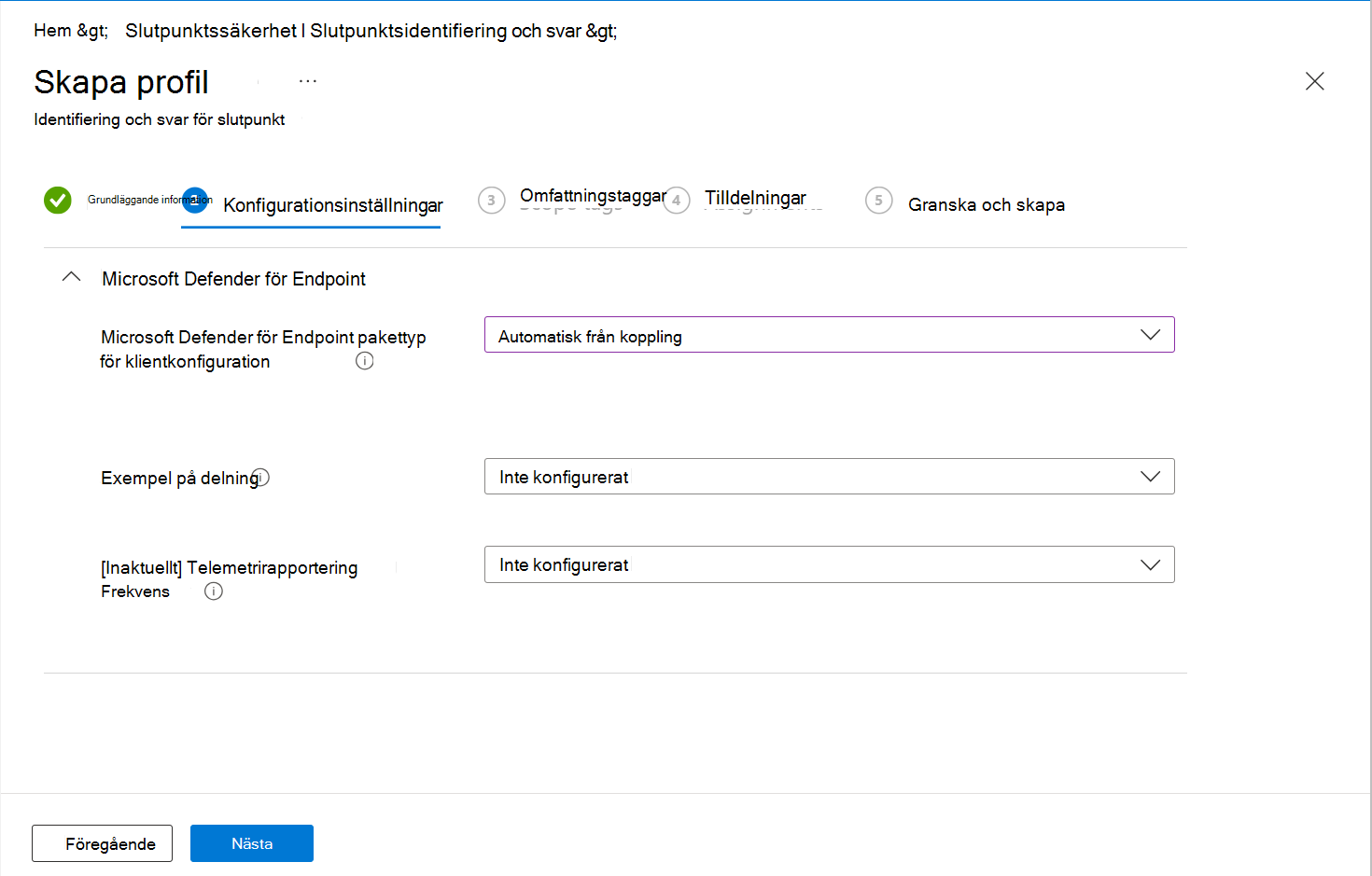Click the Nästa button
Image resolution: width=1372 pixels, height=876 pixels.
[252, 843]
